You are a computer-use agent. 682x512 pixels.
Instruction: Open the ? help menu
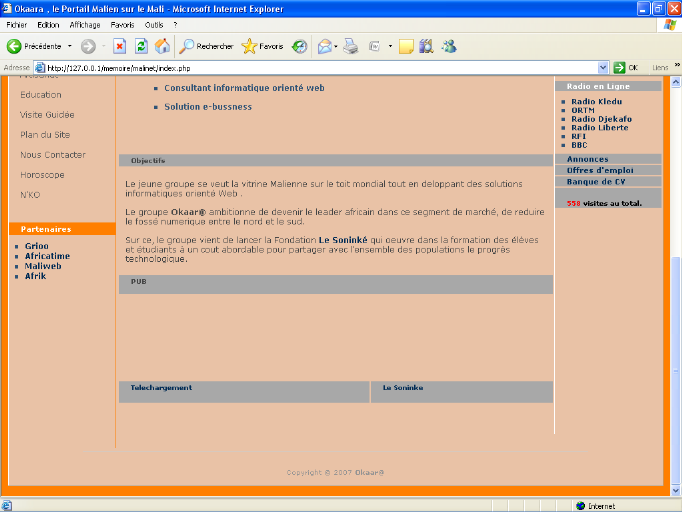[175, 25]
